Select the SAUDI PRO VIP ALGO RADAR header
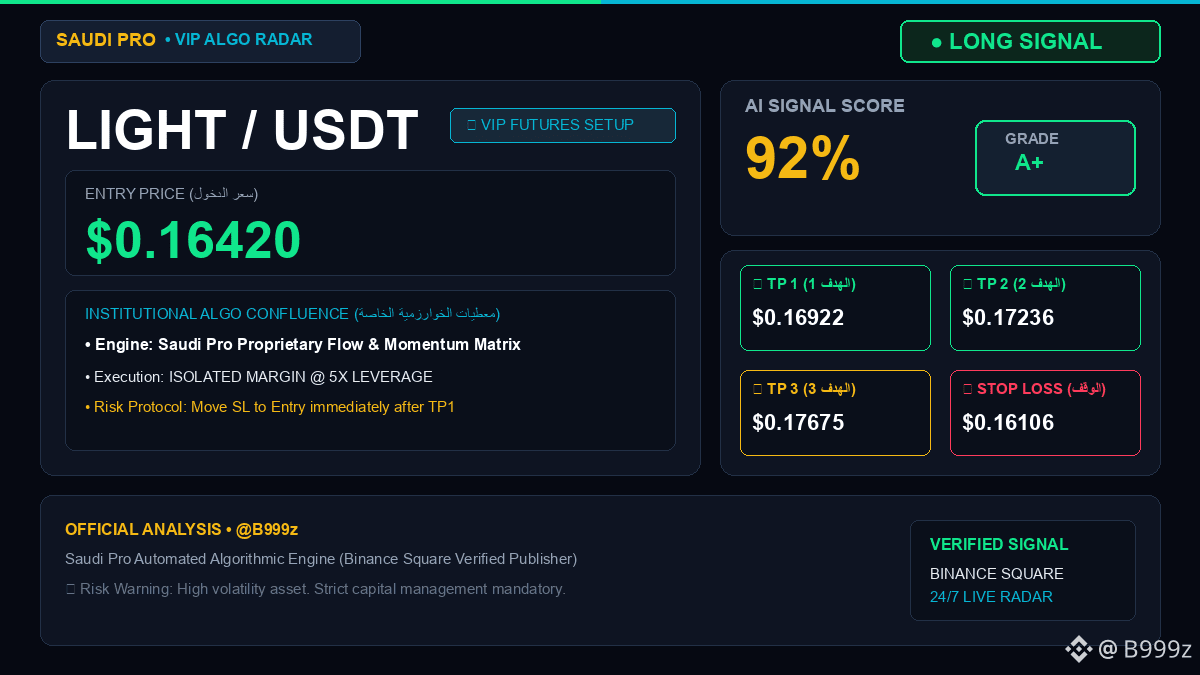Viewport: 1200px width, 675px height. (x=200, y=41)
